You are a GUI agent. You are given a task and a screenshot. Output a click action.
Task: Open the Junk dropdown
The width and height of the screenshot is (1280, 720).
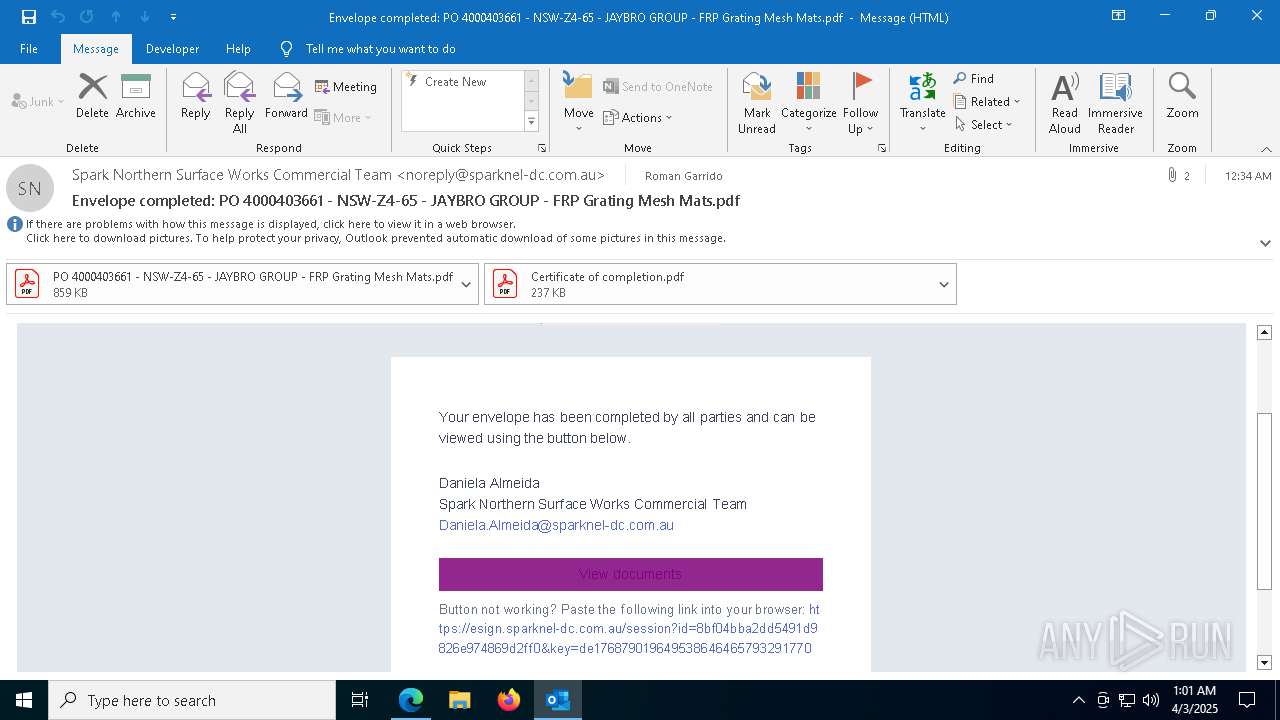[x=37, y=101]
